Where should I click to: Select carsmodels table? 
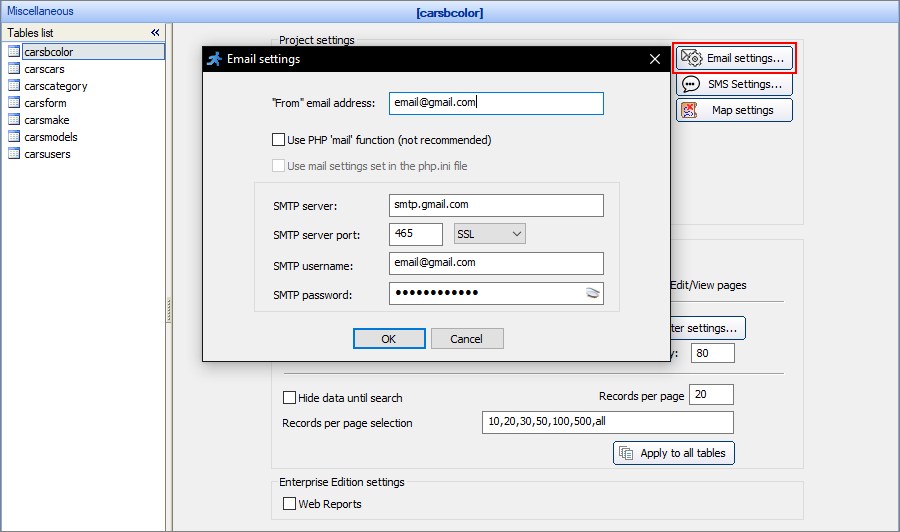pos(51,137)
